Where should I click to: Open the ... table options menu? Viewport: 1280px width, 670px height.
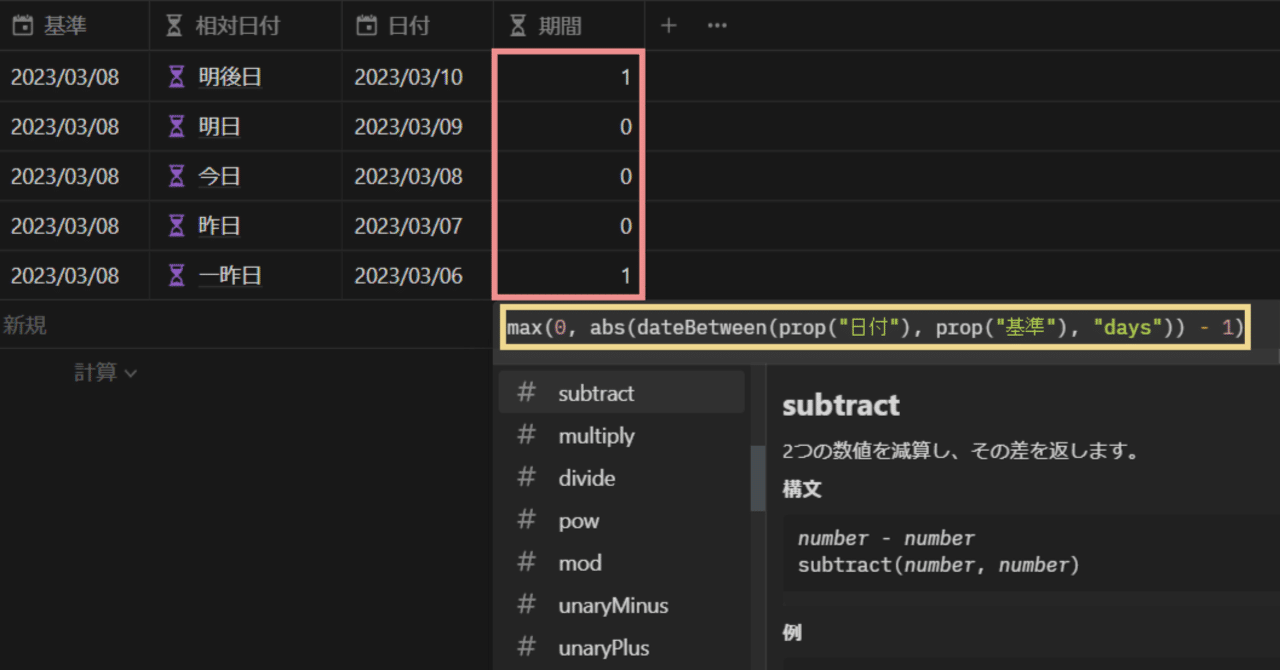[716, 24]
